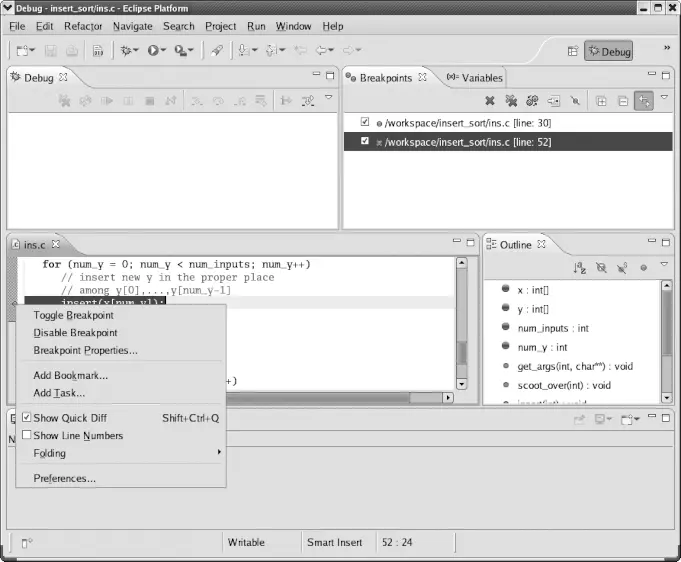The height and width of the screenshot is (562, 681).
Task: Open the Debug view menu dropdown
Action: (x=328, y=99)
